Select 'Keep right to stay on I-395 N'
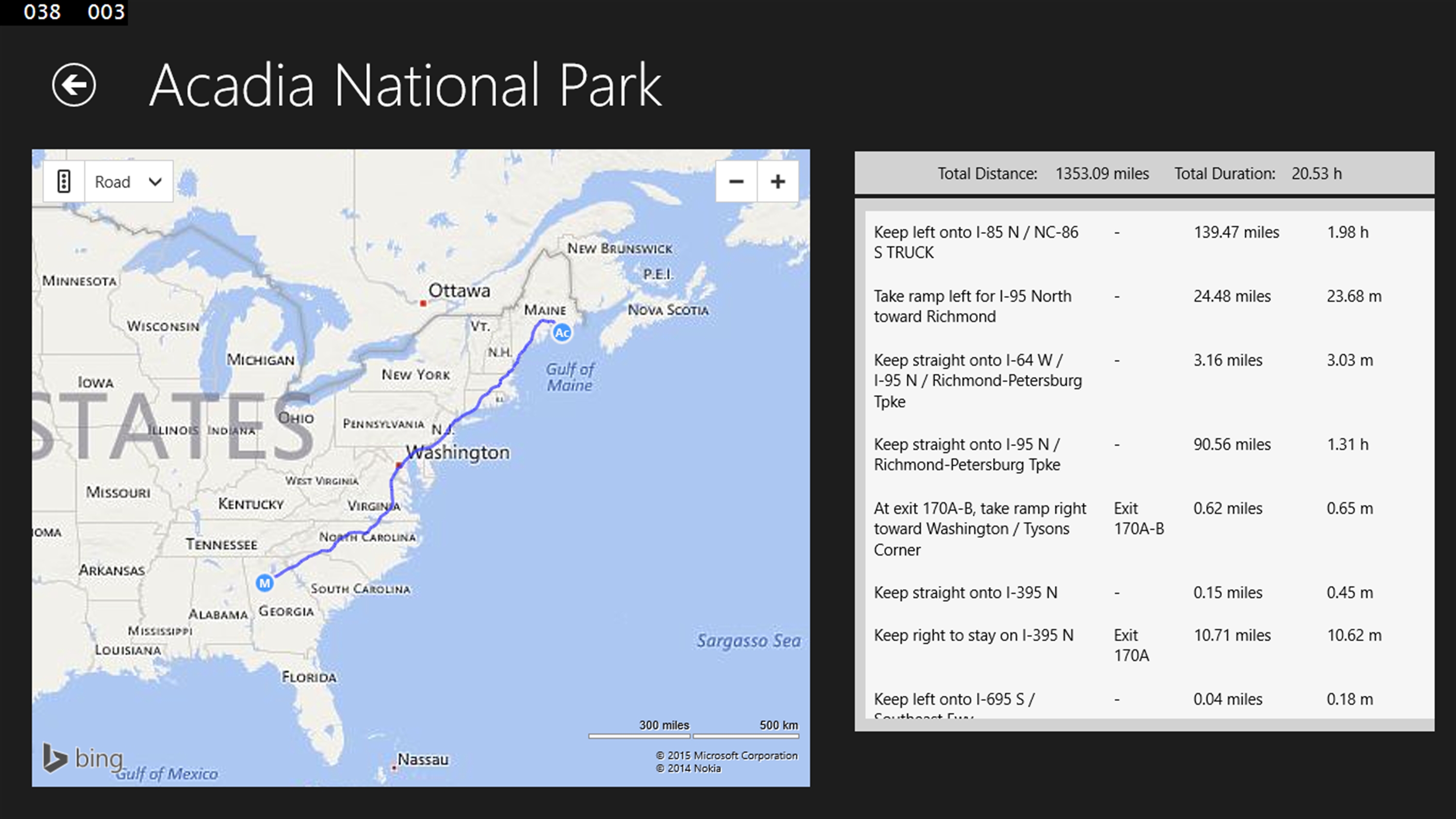 click(973, 635)
